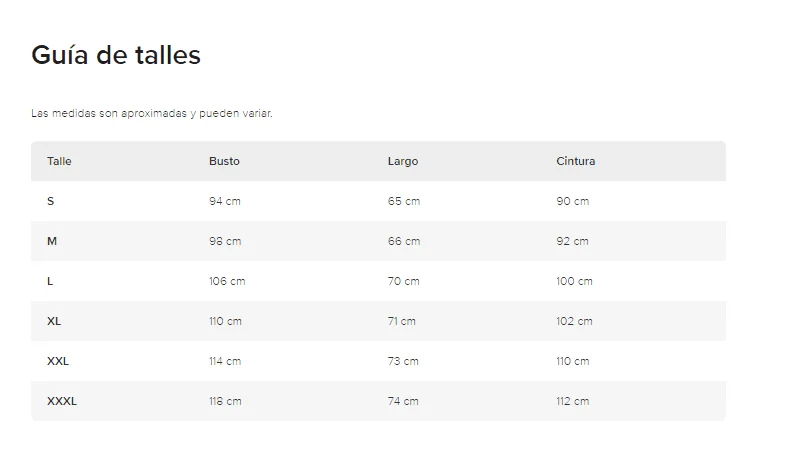Click the size 'M' row label
Viewport: 786px width, 466px height.
51,241
